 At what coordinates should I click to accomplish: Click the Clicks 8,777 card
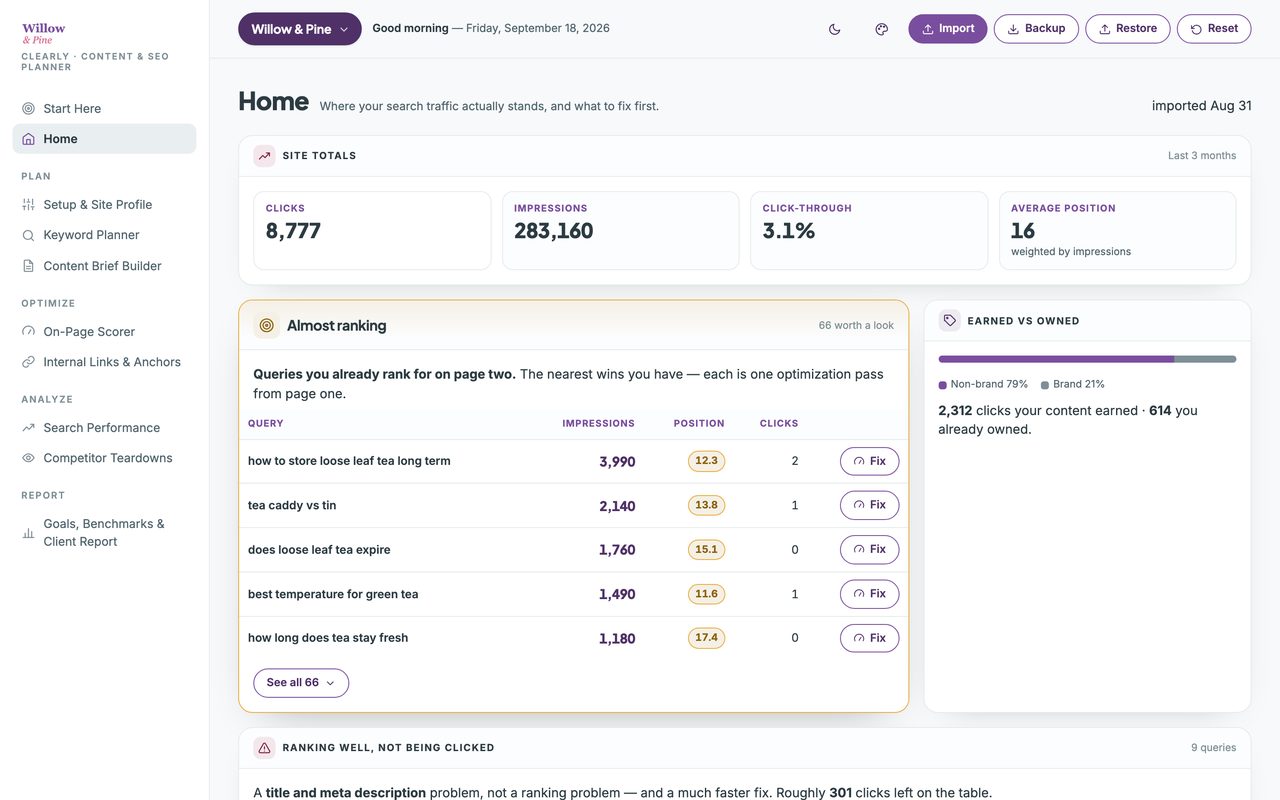pos(372,231)
